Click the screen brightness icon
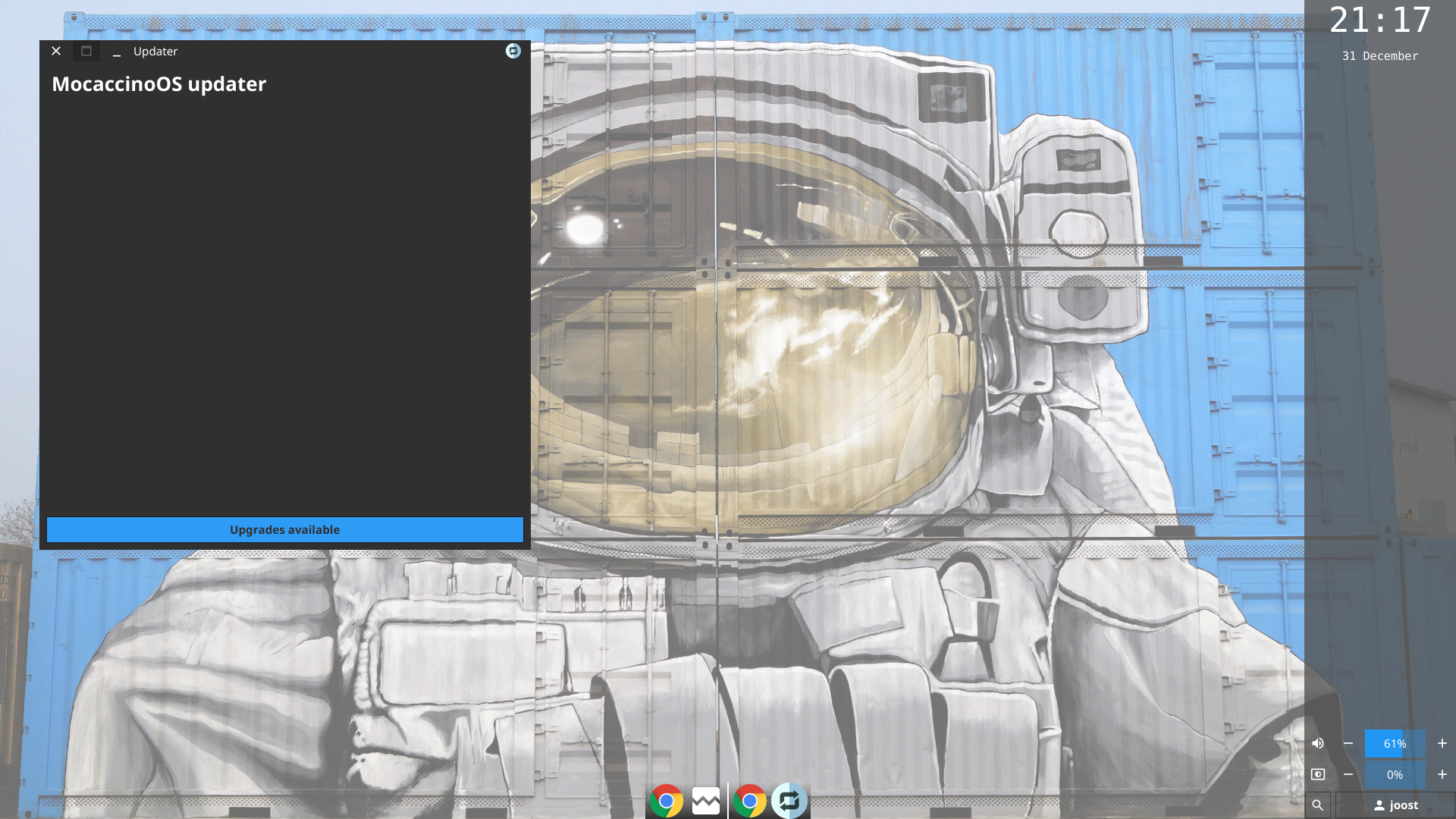This screenshot has height=819, width=1456. [x=1318, y=774]
